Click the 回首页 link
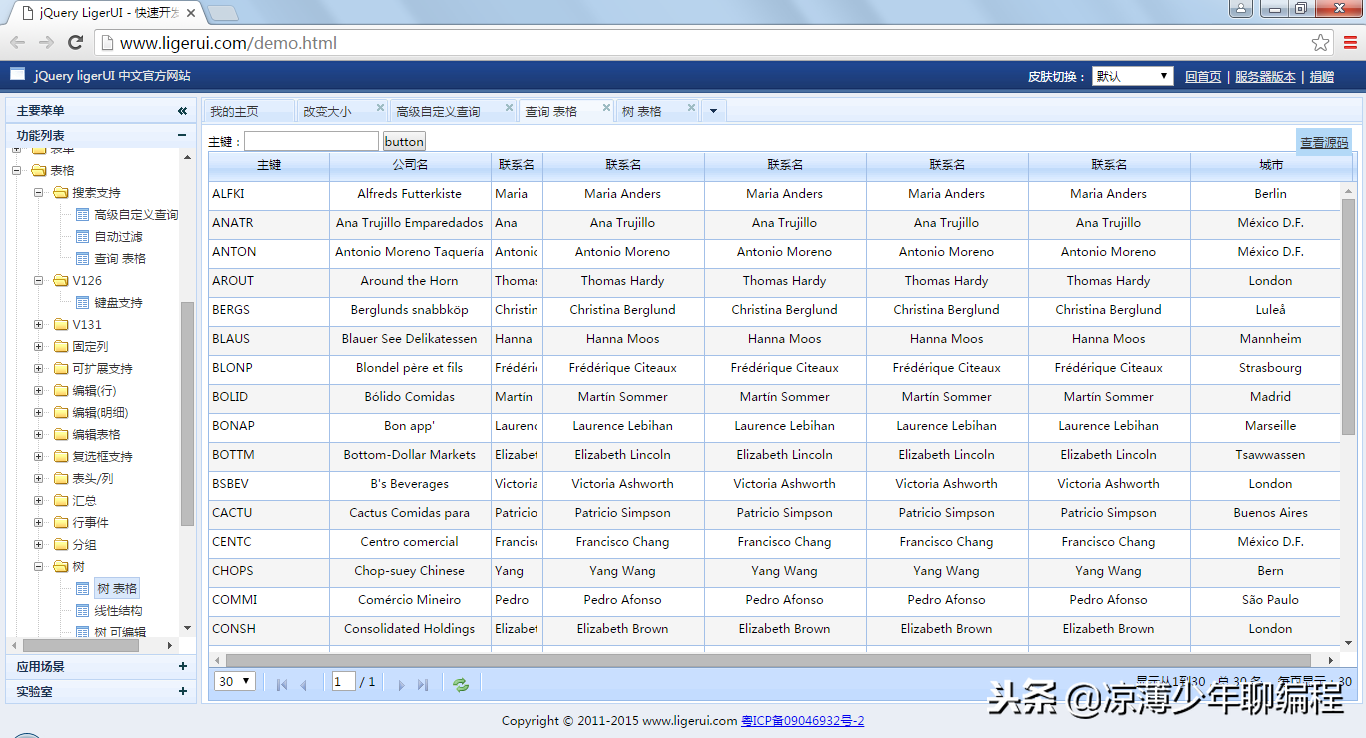The width and height of the screenshot is (1366, 738). coord(1203,77)
